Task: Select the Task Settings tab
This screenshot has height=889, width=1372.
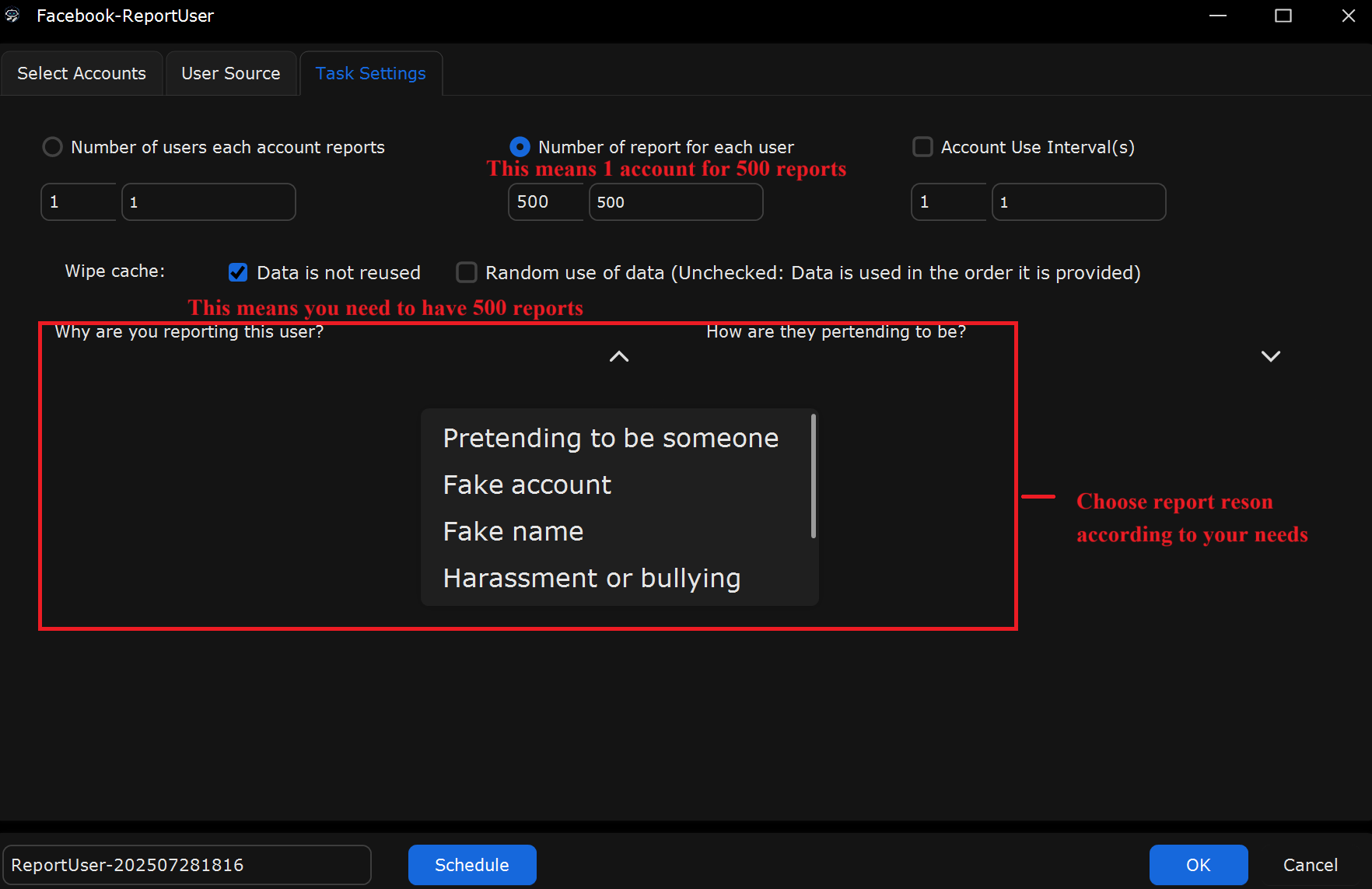Action: 371,73
